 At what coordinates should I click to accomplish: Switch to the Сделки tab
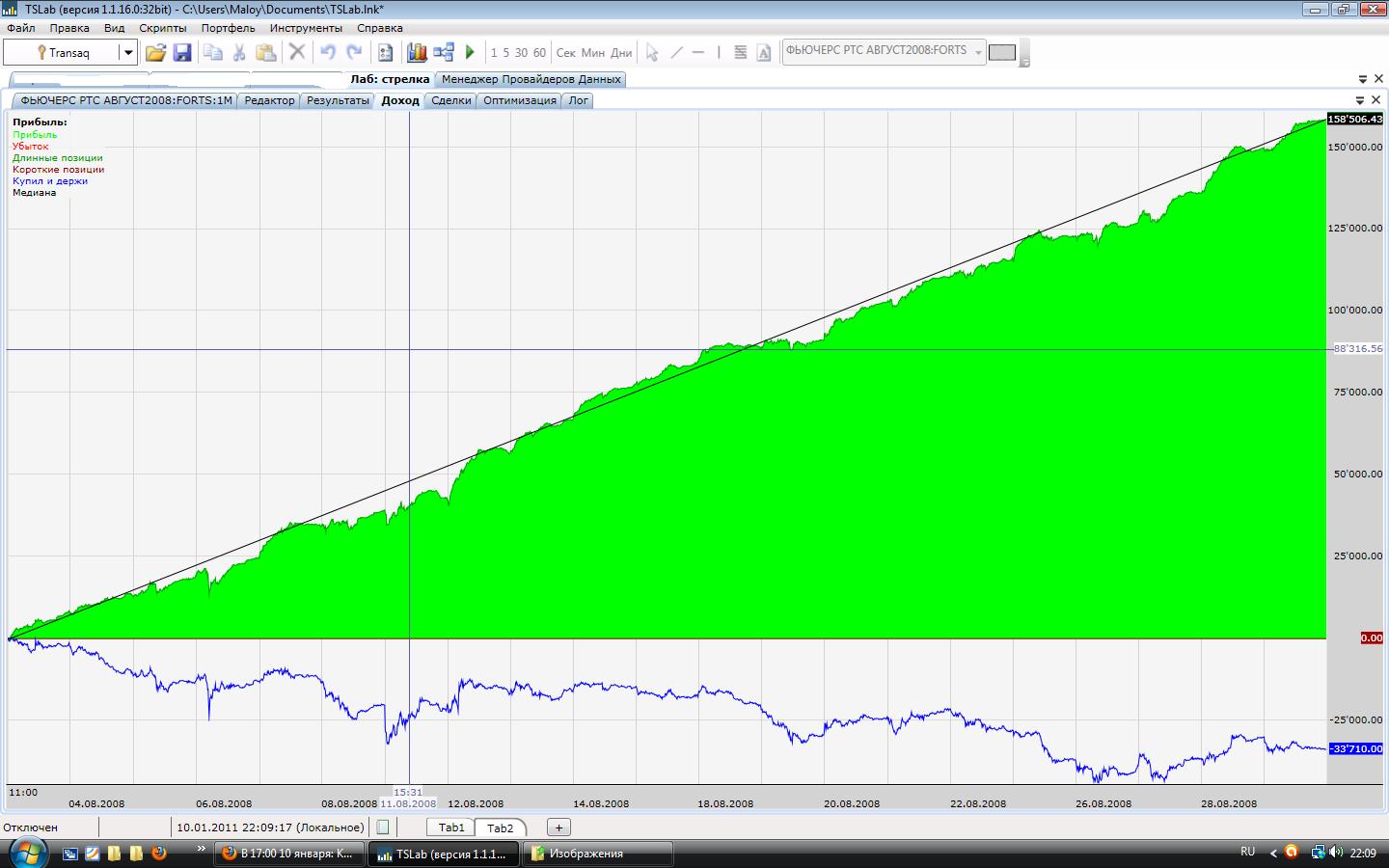click(x=450, y=100)
